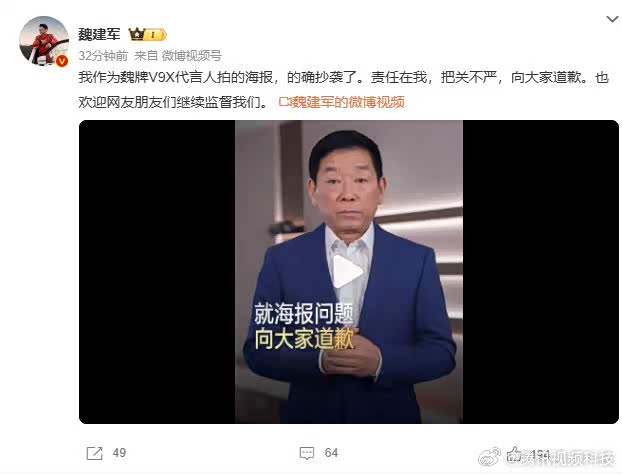
Task: Click the yellow level I membership badge
Action: 155,35
